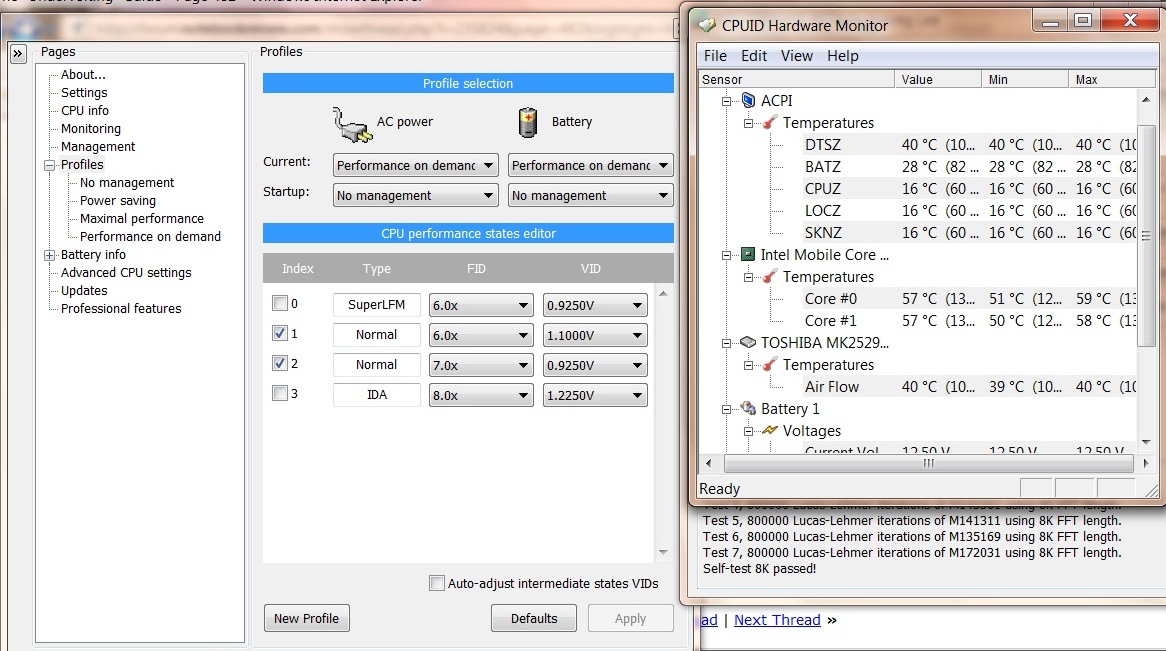Viewport: 1166px width, 651px height.
Task: Open AC power Current profile dropdown
Action: 415,165
